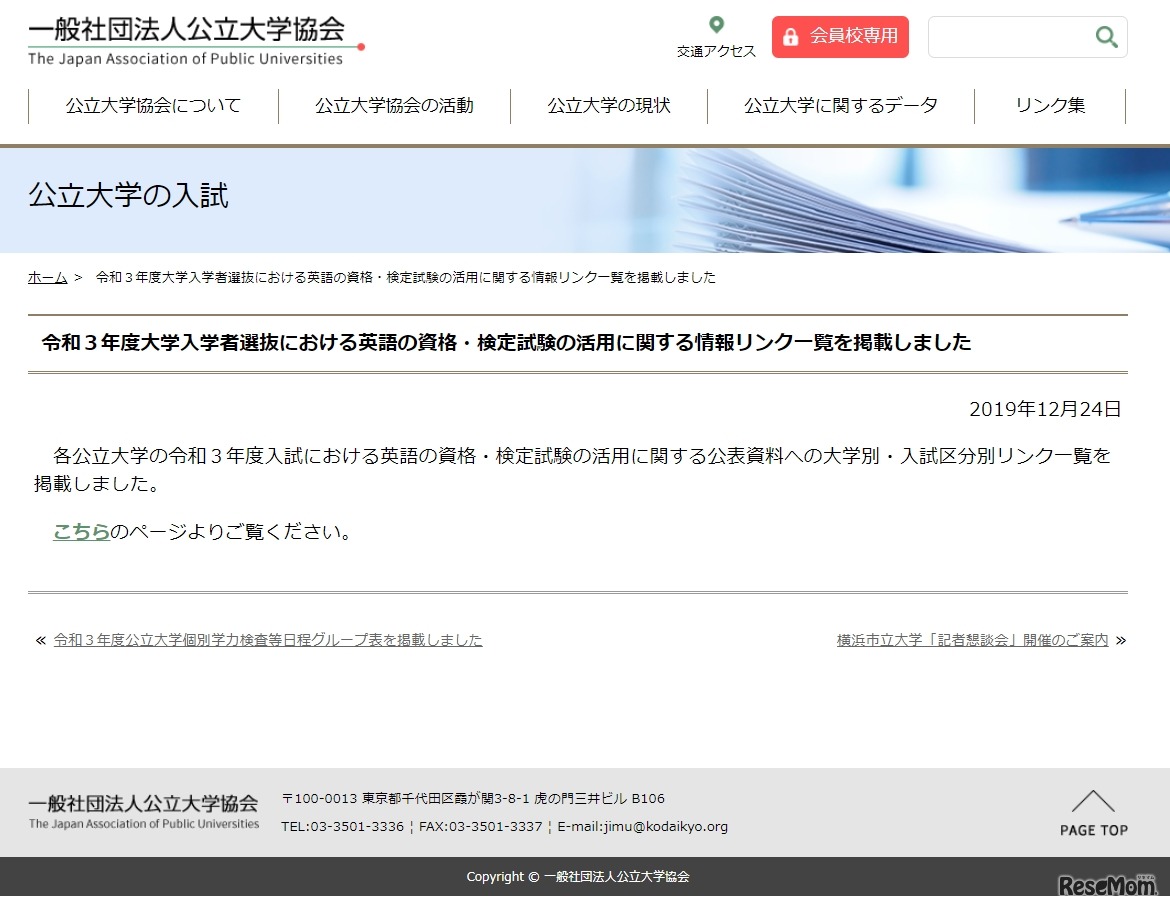Click the 会員校専用 button
1170x909 pixels.
[840, 36]
